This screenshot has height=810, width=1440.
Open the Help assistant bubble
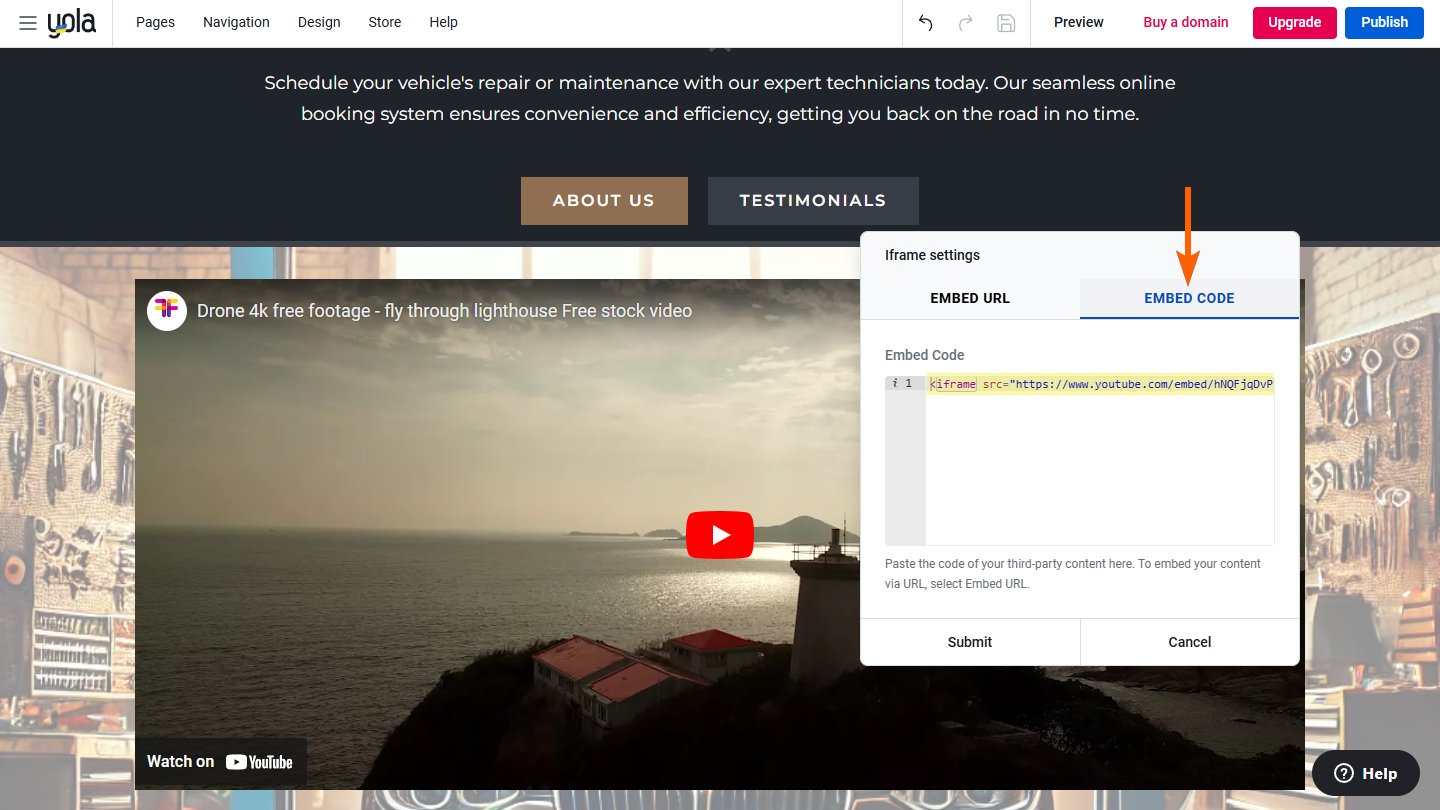click(1365, 772)
